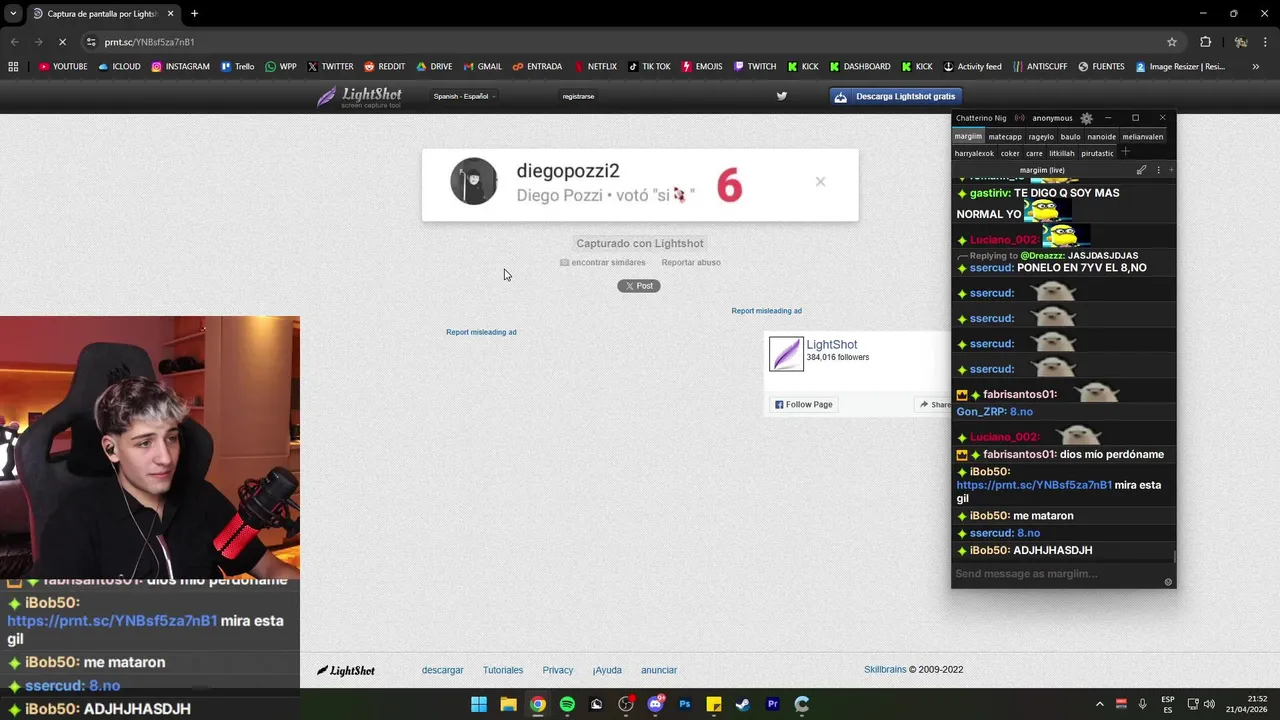
Task: Open the Activity feed bookmark
Action: [x=972, y=67]
